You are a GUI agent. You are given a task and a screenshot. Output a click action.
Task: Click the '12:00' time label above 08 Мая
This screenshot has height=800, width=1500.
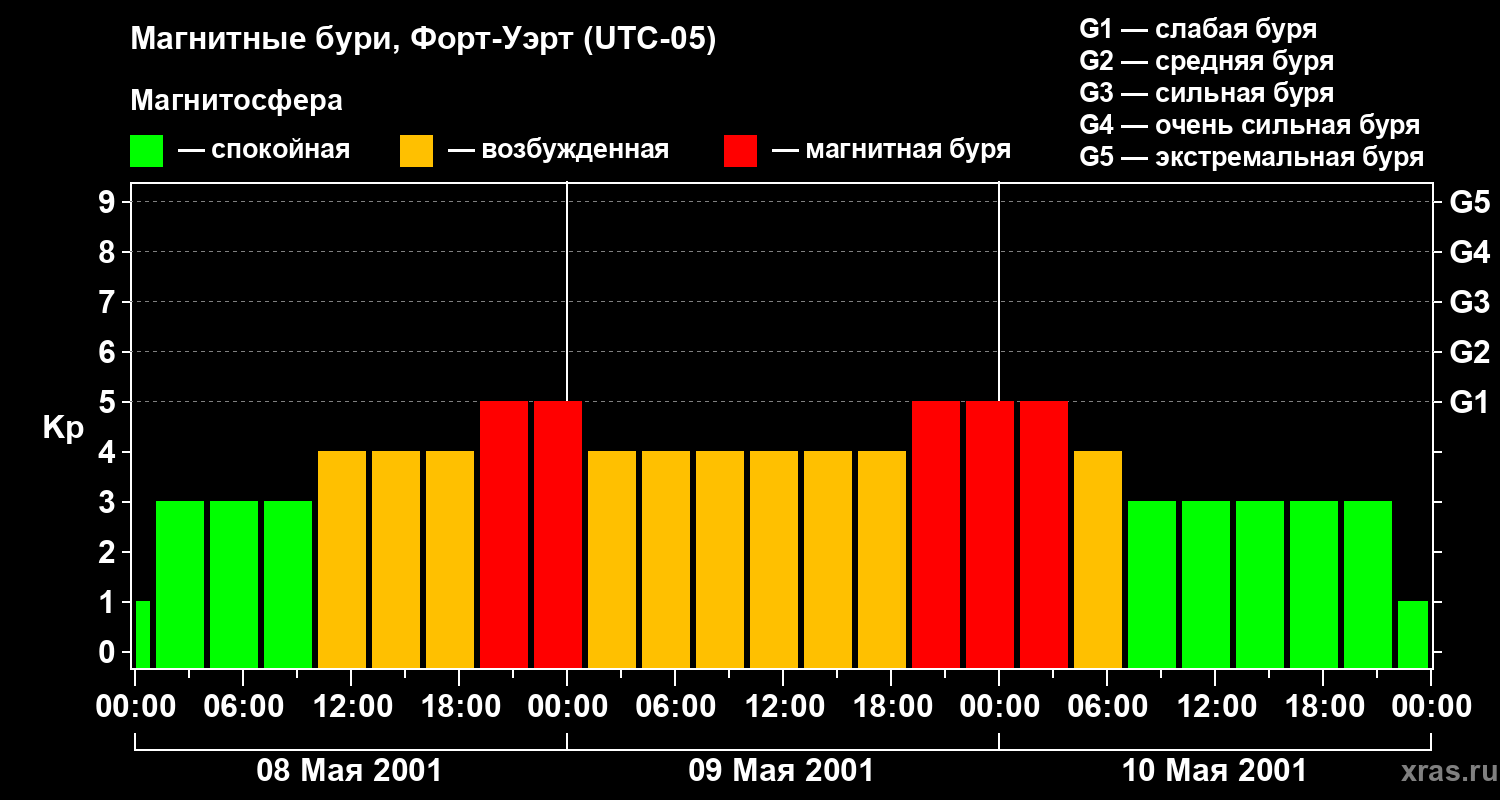coord(351,706)
